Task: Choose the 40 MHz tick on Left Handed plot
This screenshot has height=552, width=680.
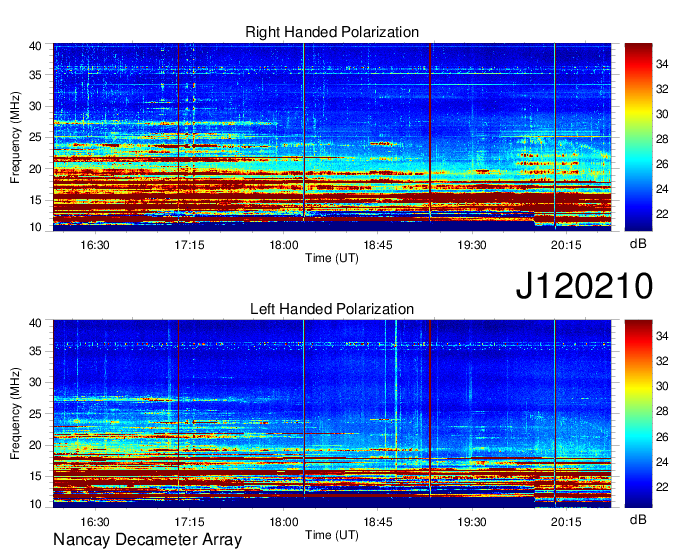Action: coord(35,323)
